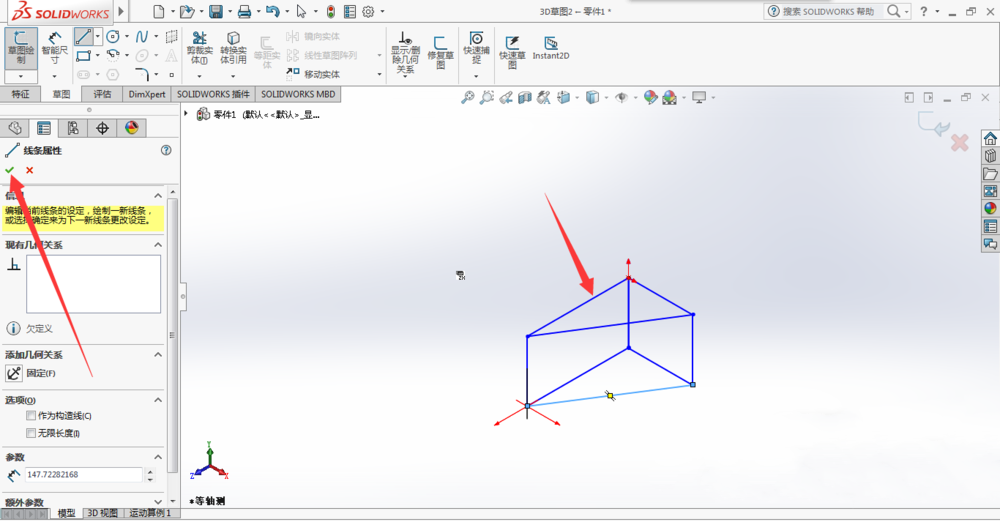Image resolution: width=1000 pixels, height=521 pixels.
Task: Select the Circle sketch tool
Action: [x=113, y=36]
